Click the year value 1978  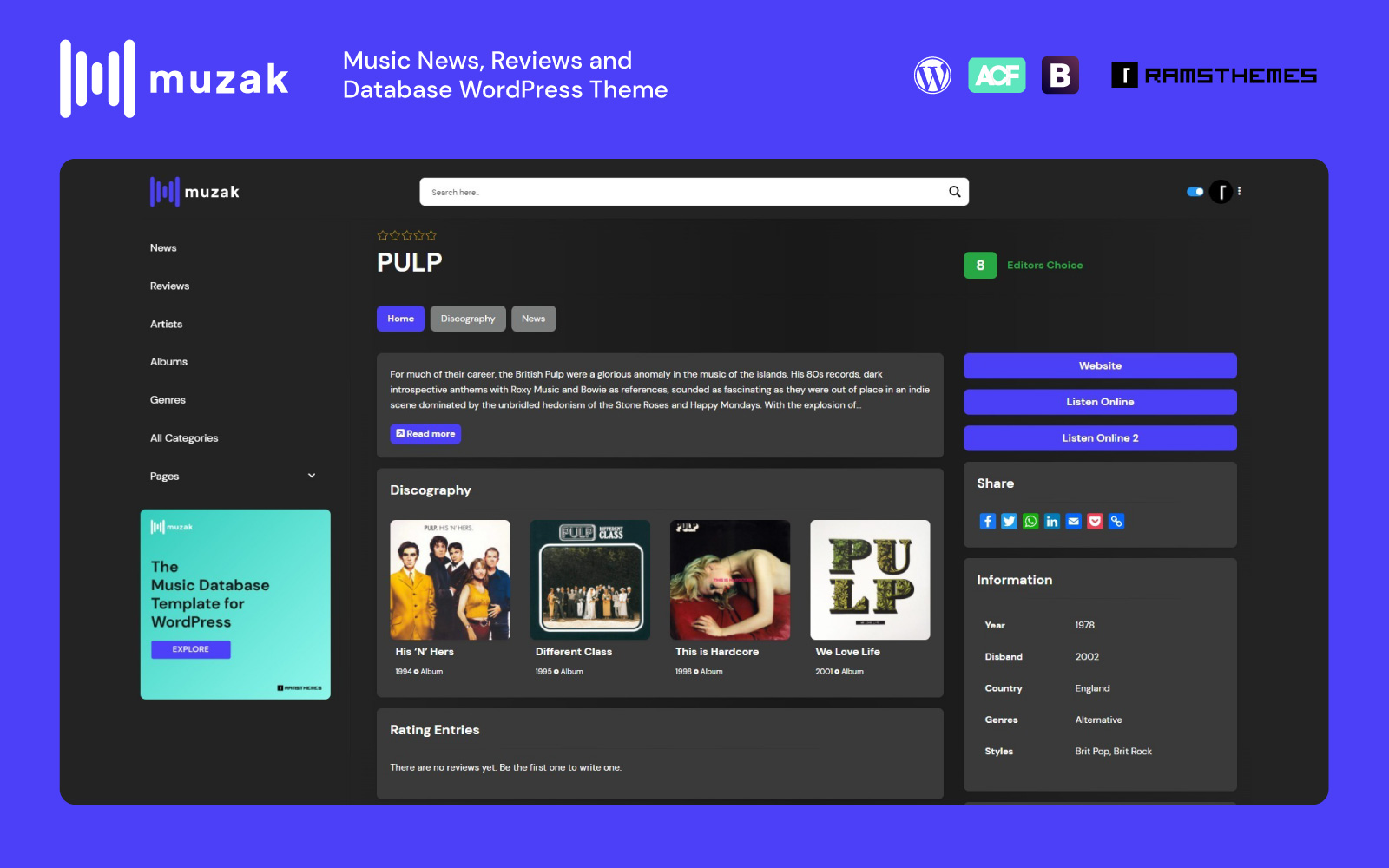coord(1084,625)
